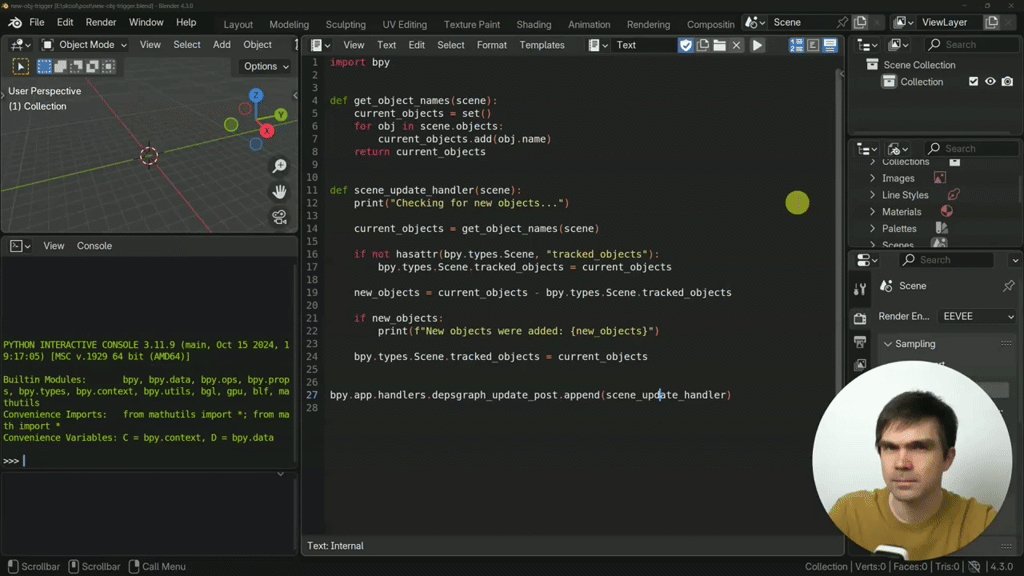Click the Options button in the viewport header
Image resolution: width=1024 pixels, height=576 pixels.
[262, 66]
